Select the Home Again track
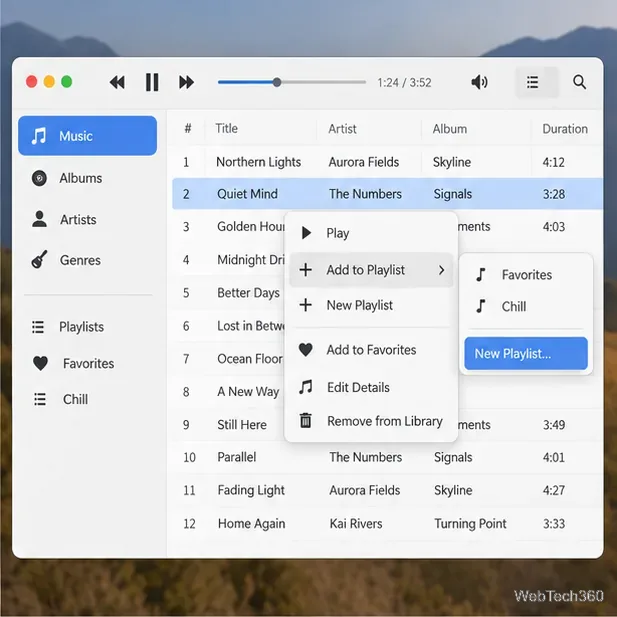 point(388,524)
